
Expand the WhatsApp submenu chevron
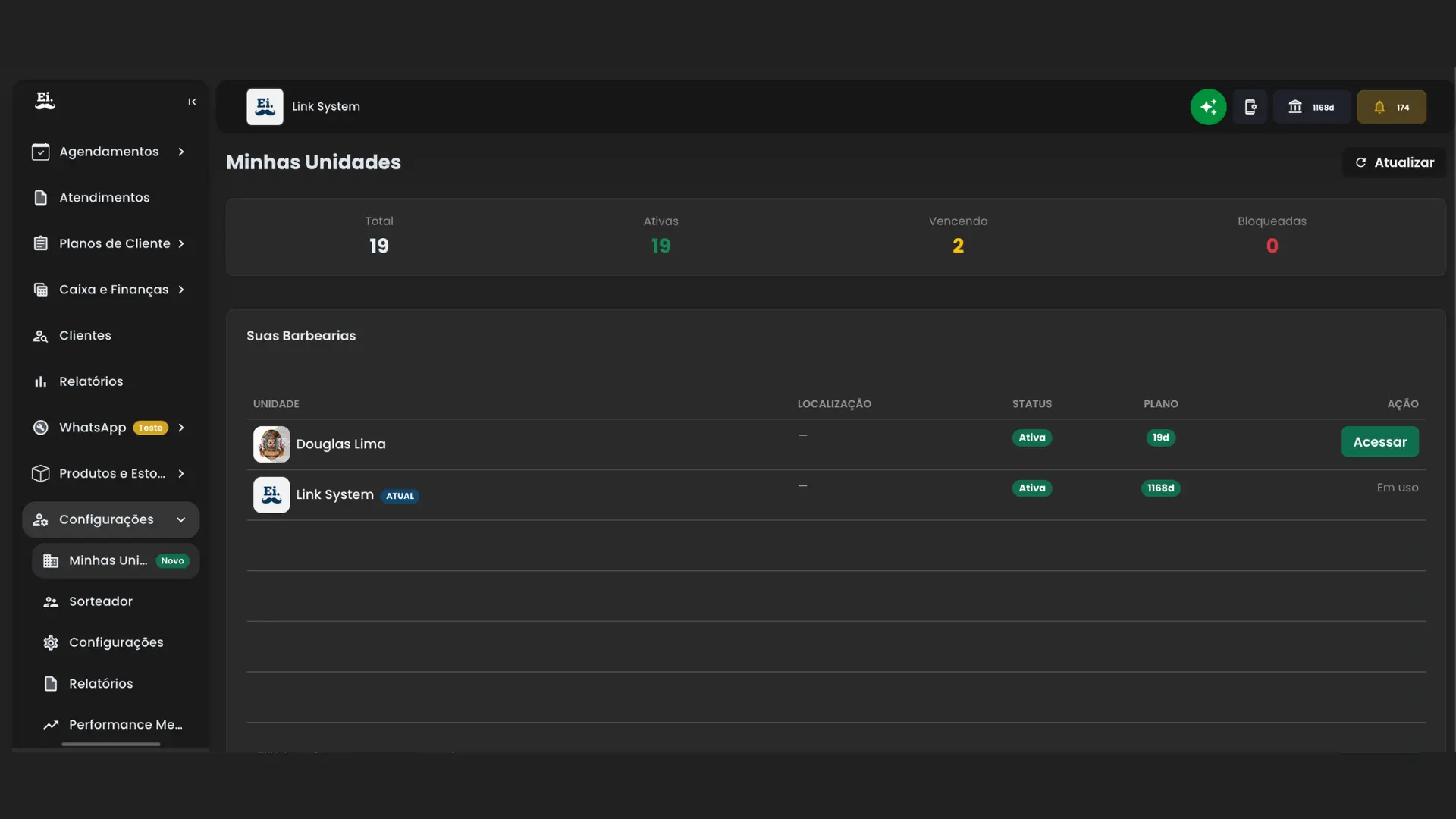181,428
